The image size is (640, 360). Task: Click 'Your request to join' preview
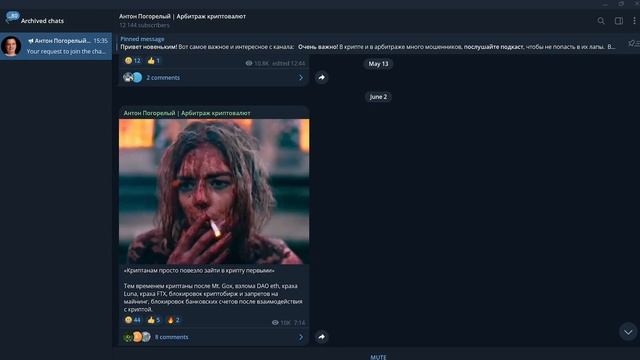[66, 51]
